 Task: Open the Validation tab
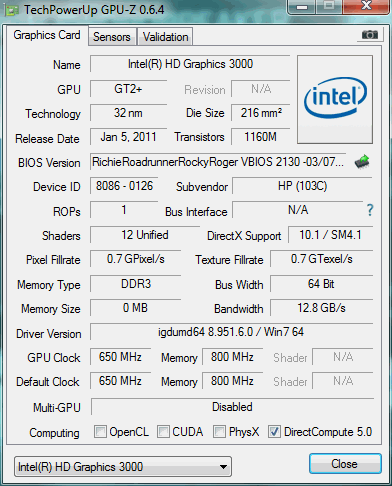[165, 37]
